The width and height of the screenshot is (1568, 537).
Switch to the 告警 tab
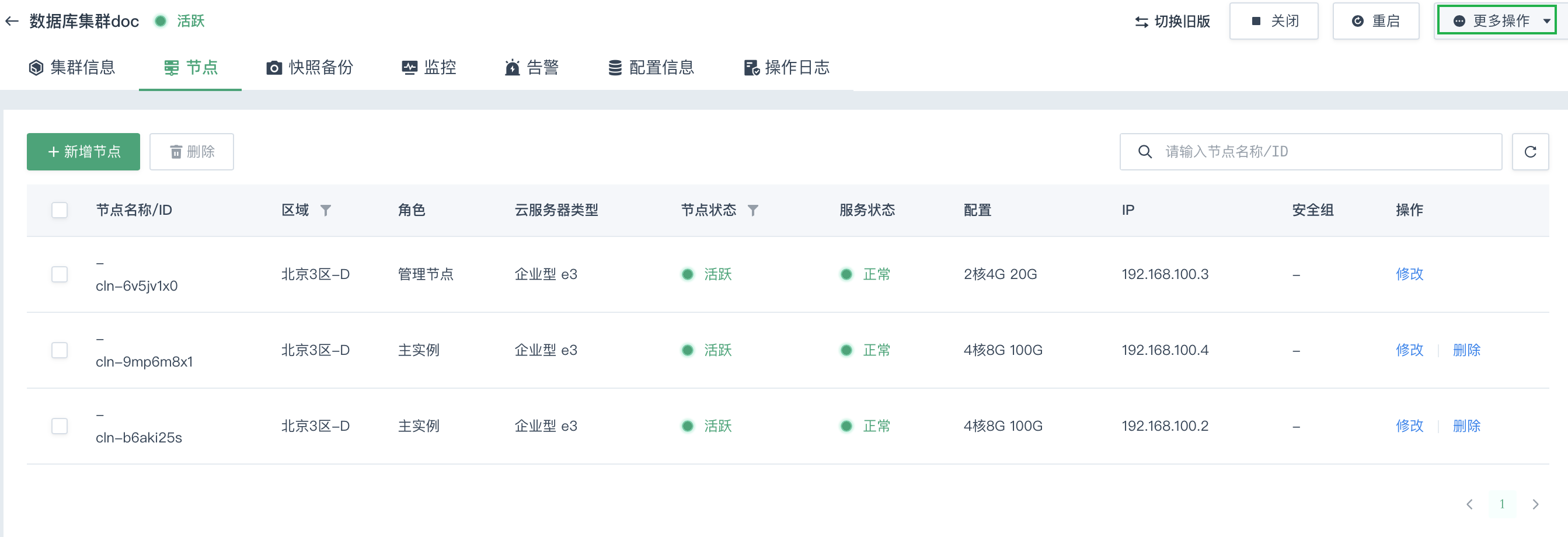click(531, 68)
